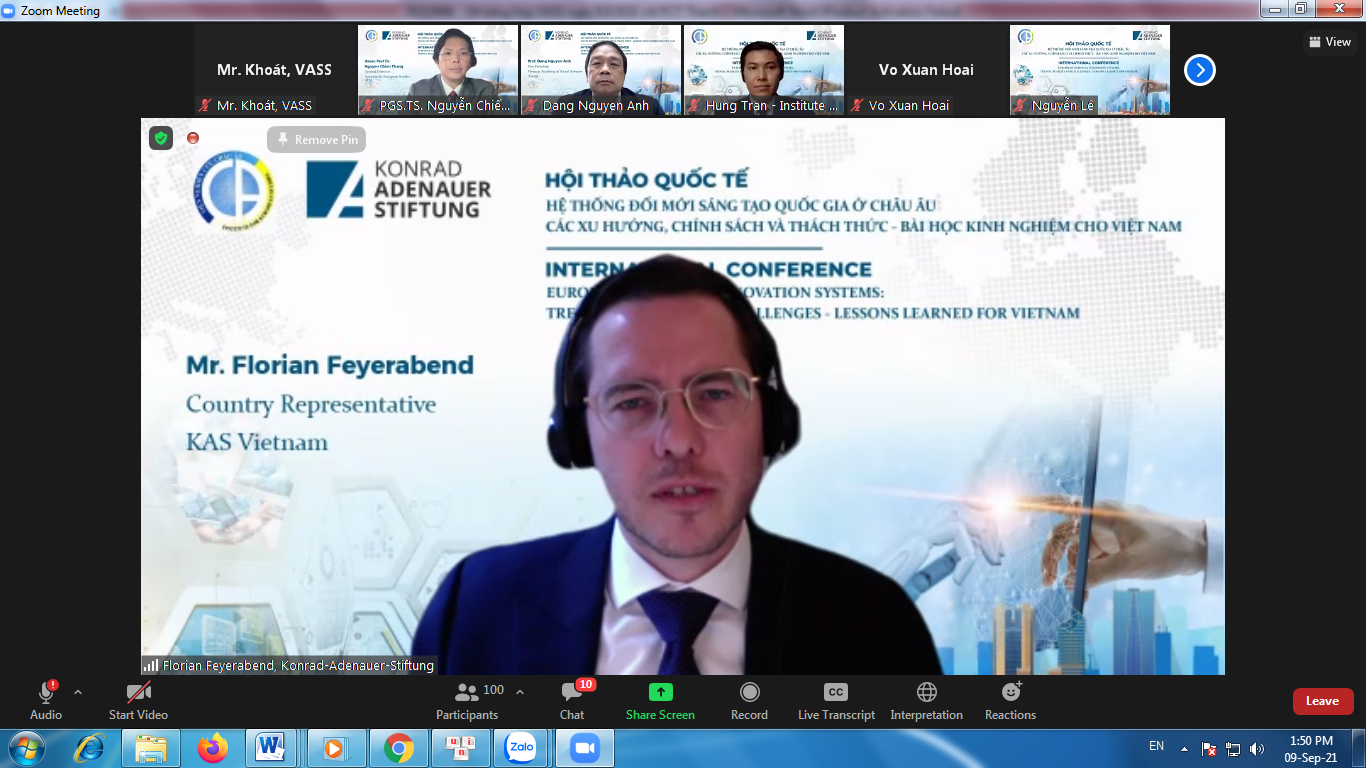Select Mr. Khoát, VASS participant tile
The height and width of the screenshot is (768, 1366).
275,70
